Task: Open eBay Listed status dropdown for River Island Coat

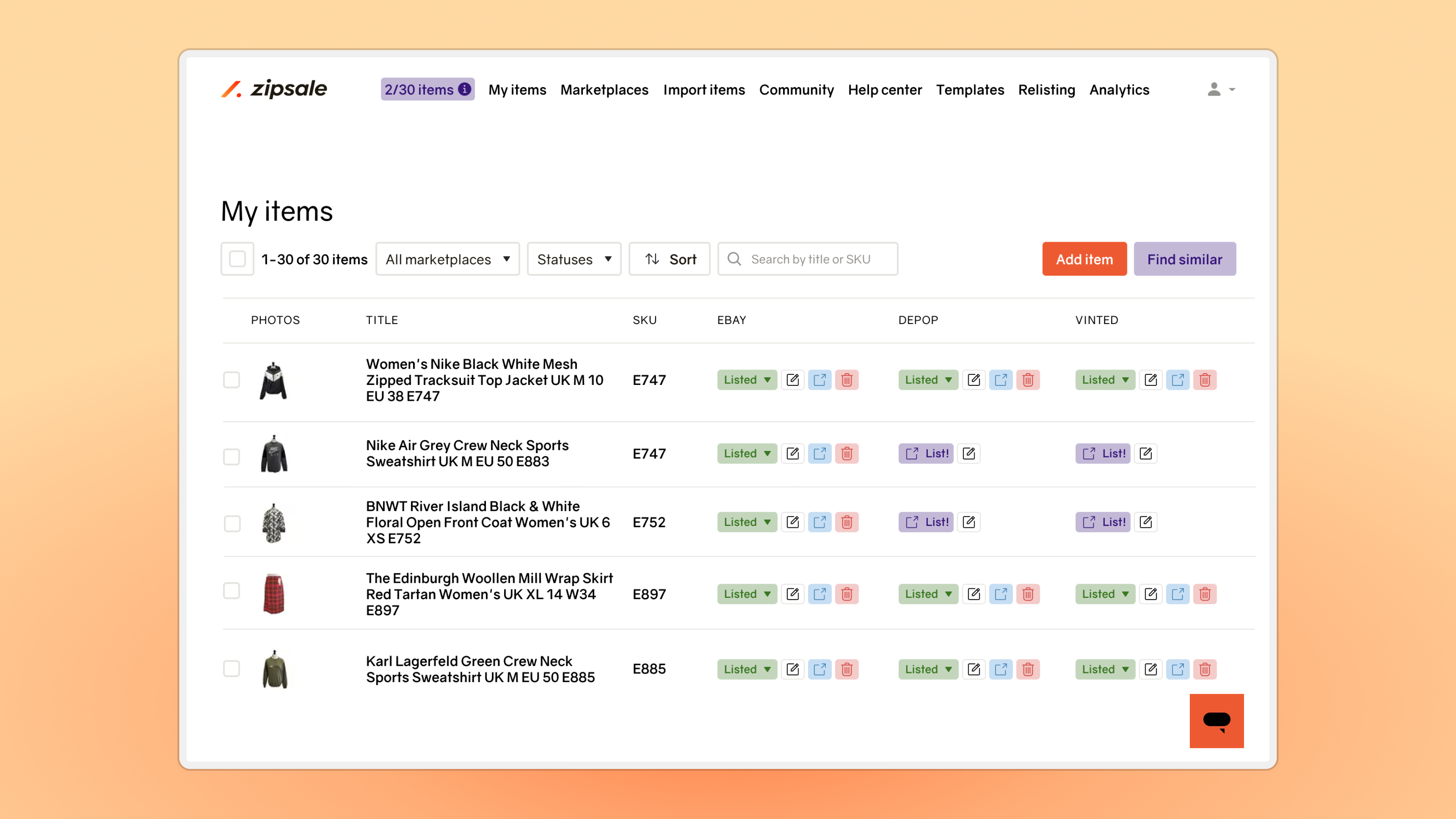Action: point(747,522)
